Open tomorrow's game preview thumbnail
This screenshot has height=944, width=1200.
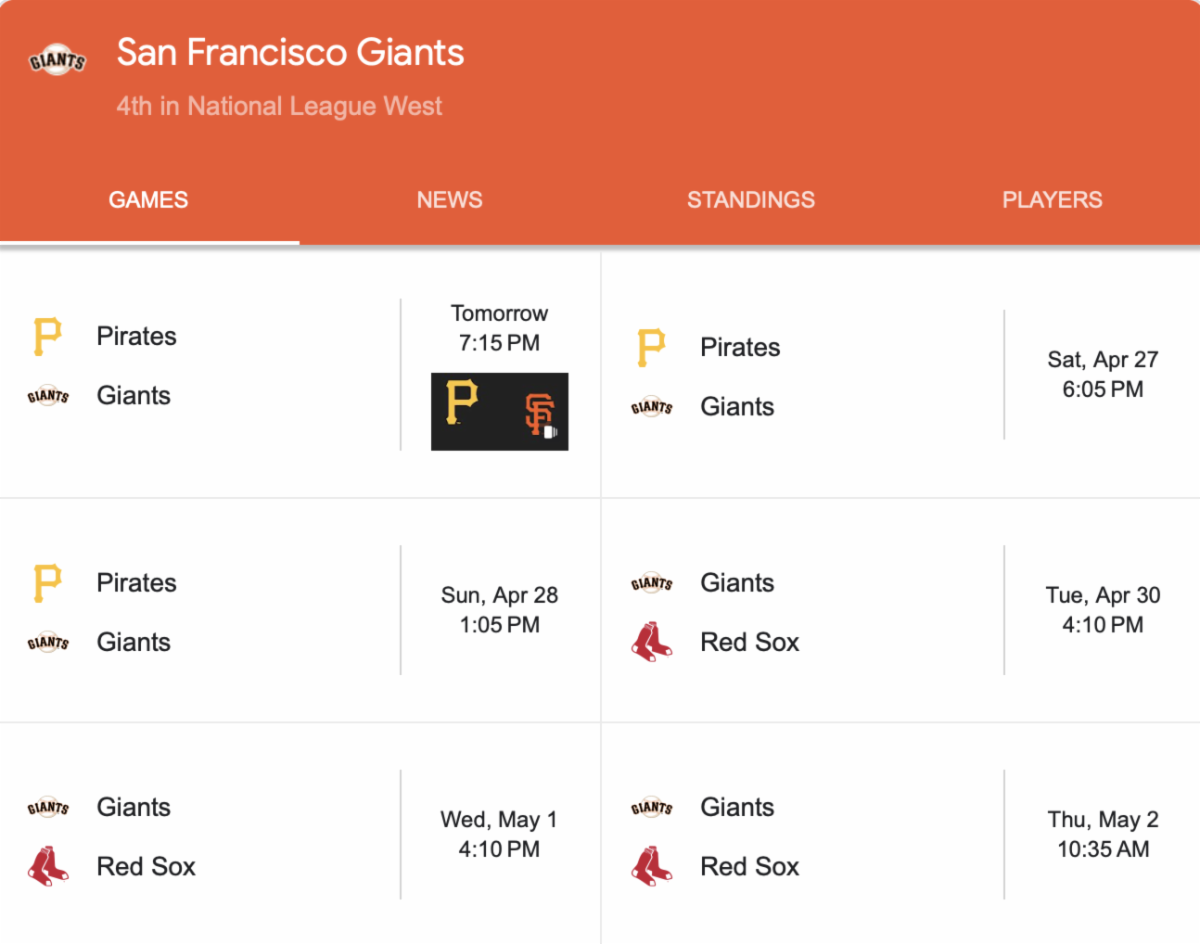pyautogui.click(x=499, y=411)
